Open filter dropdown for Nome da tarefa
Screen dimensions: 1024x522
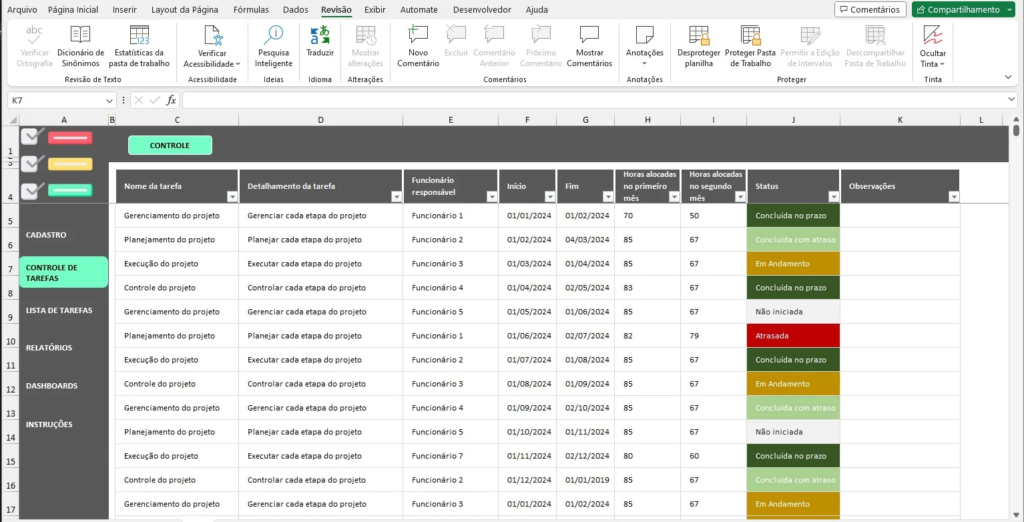[231, 197]
